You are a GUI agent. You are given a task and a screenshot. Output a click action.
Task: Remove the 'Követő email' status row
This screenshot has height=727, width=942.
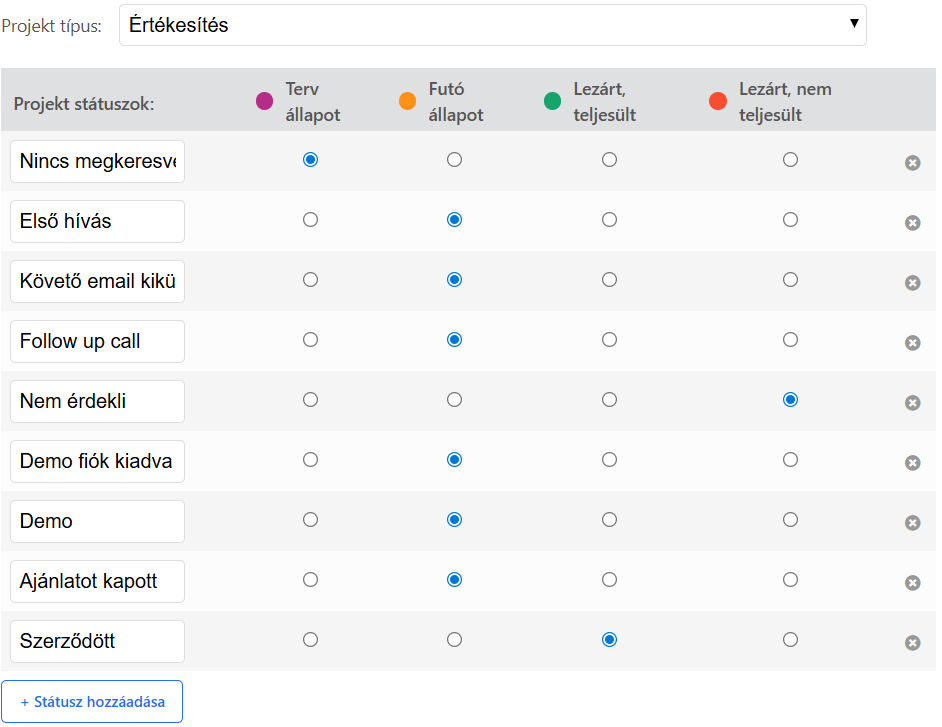point(912,283)
